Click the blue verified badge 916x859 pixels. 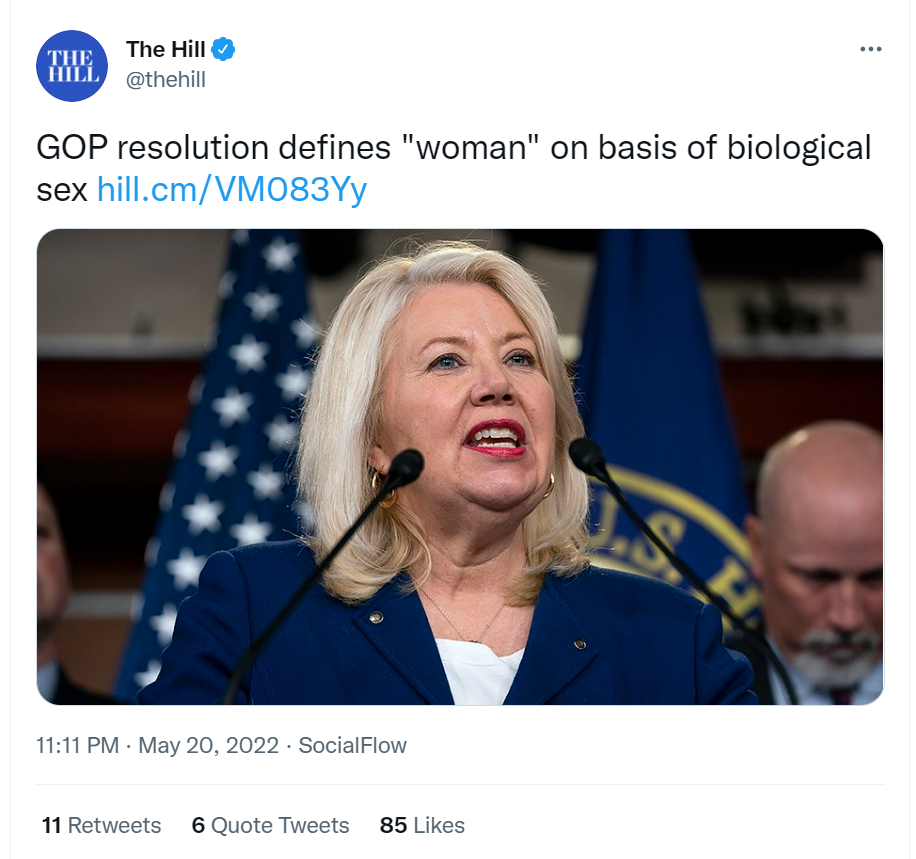point(223,49)
